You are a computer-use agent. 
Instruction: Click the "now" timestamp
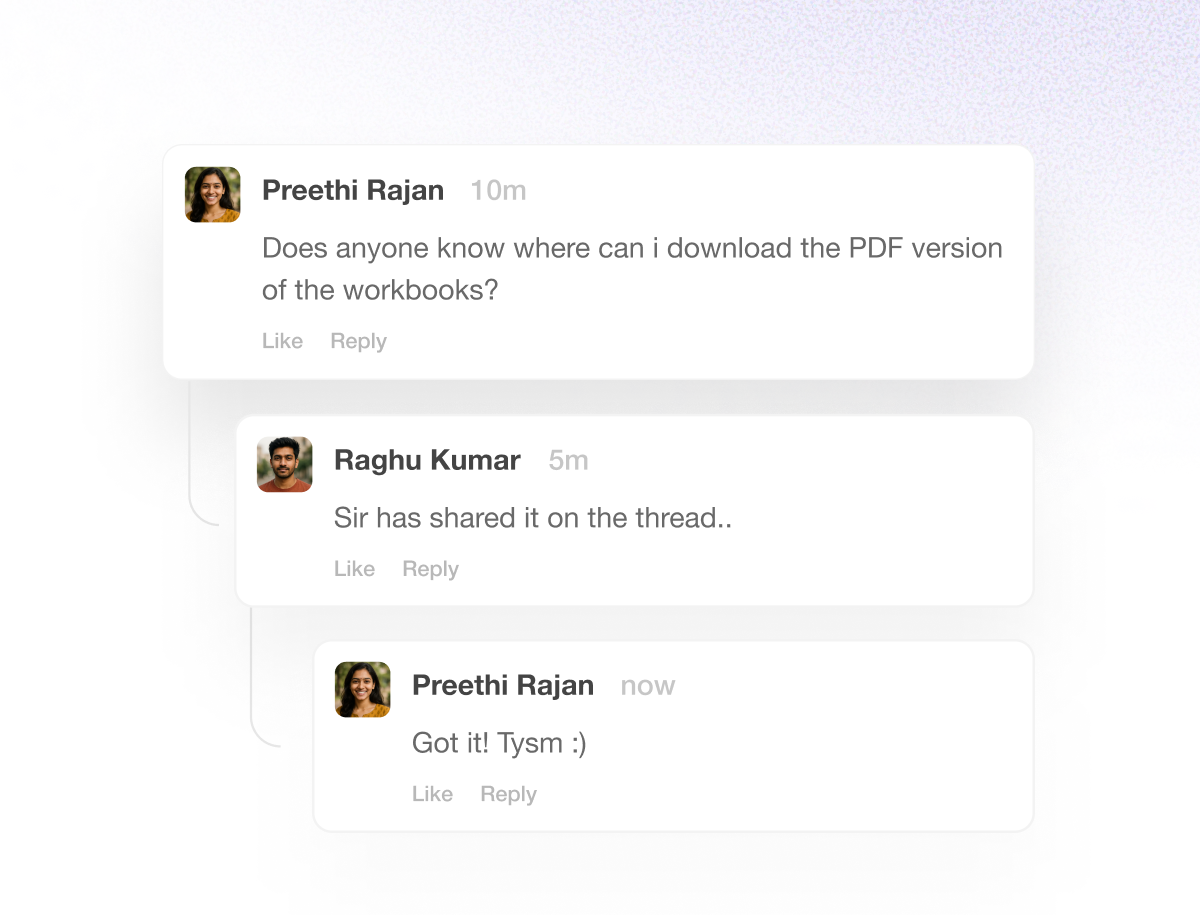pyautogui.click(x=648, y=685)
